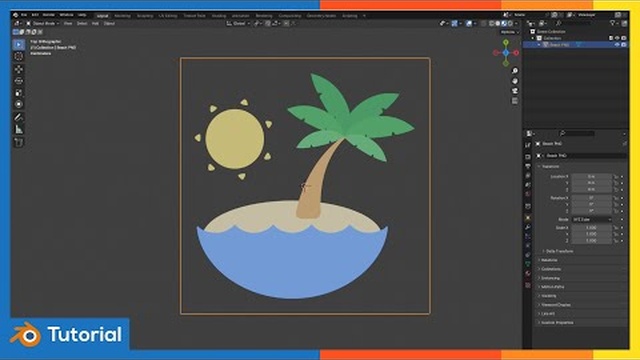Collapse the Collection tree arrow
The image size is (640, 360).
point(533,38)
